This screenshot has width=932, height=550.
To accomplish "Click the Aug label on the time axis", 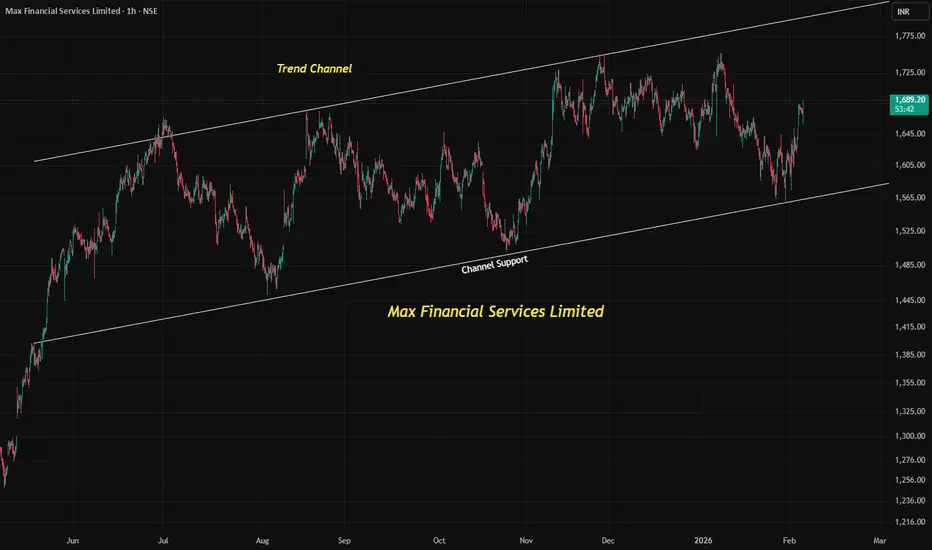I will (262, 541).
